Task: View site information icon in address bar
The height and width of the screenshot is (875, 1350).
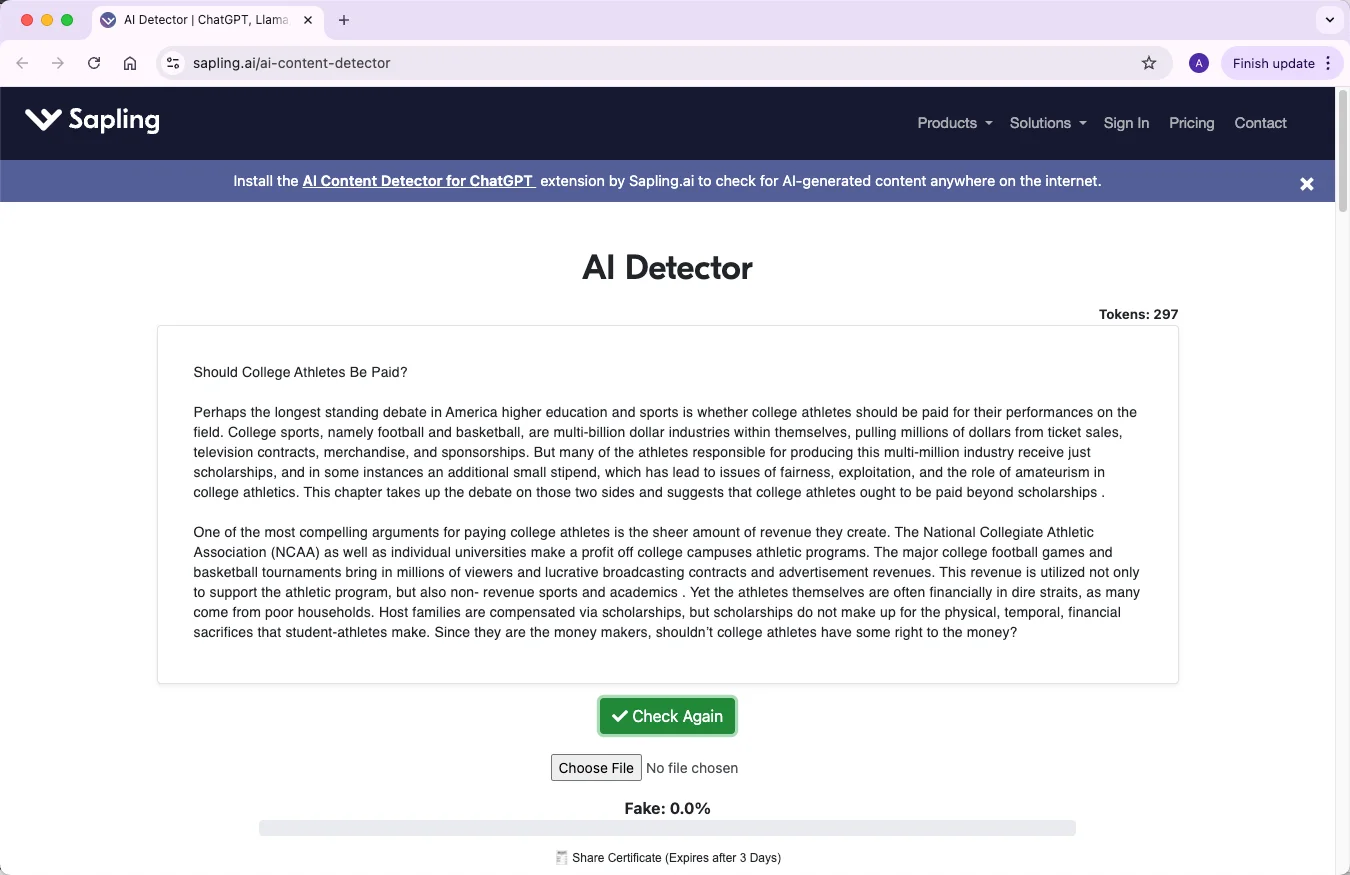Action: (x=173, y=63)
